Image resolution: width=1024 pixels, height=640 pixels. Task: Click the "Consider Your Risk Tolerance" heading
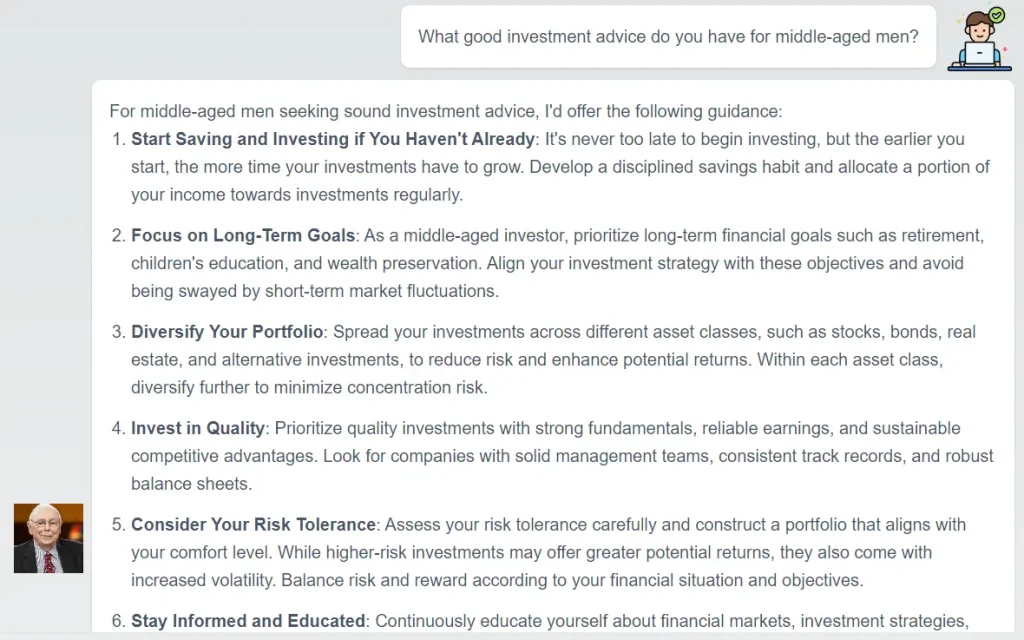[x=253, y=524]
